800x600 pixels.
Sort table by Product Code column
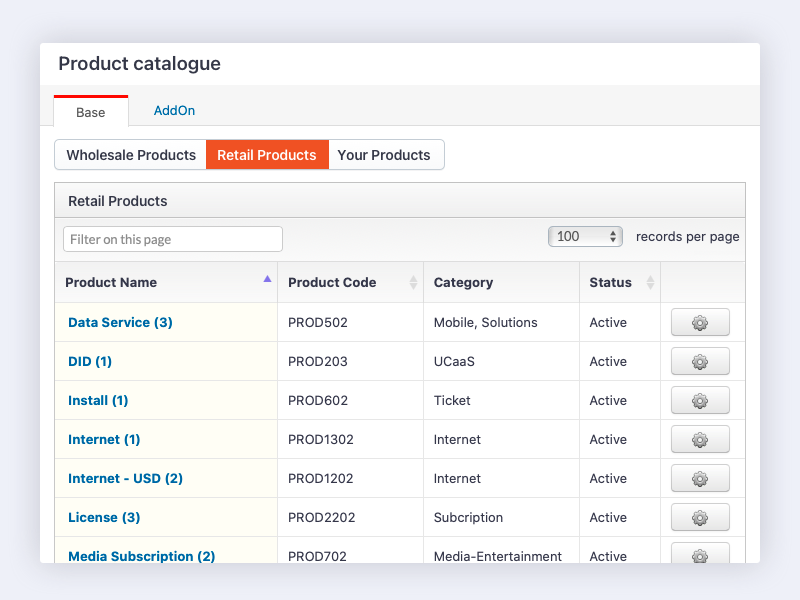tap(351, 282)
